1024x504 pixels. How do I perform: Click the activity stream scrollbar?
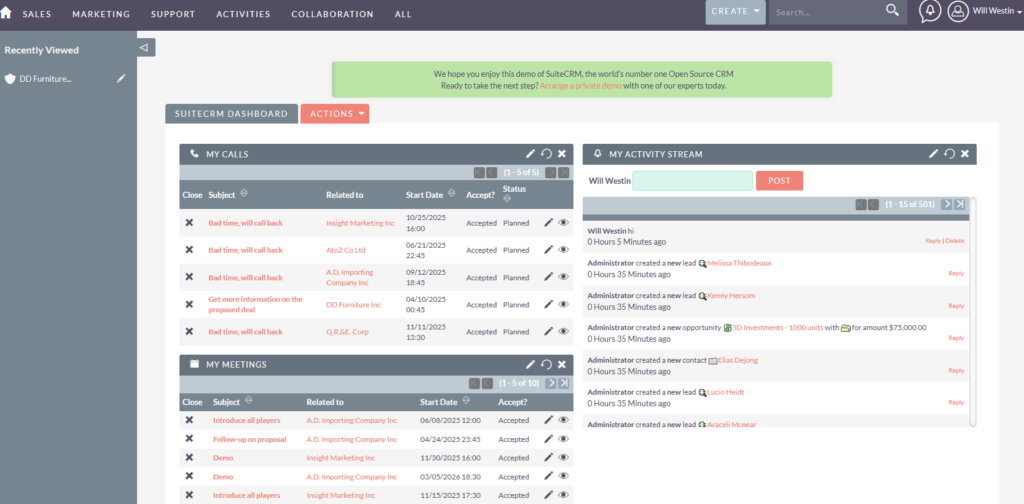[973, 312]
